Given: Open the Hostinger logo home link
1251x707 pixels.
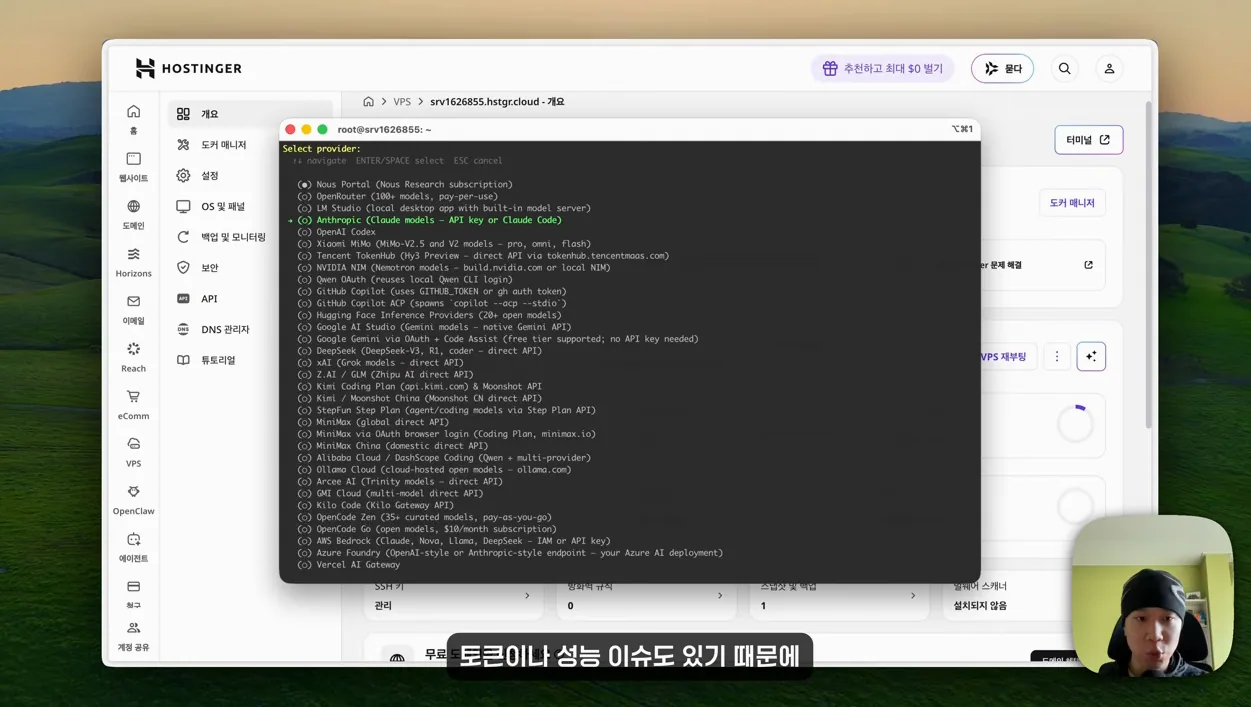Looking at the screenshot, I should coord(188,68).
